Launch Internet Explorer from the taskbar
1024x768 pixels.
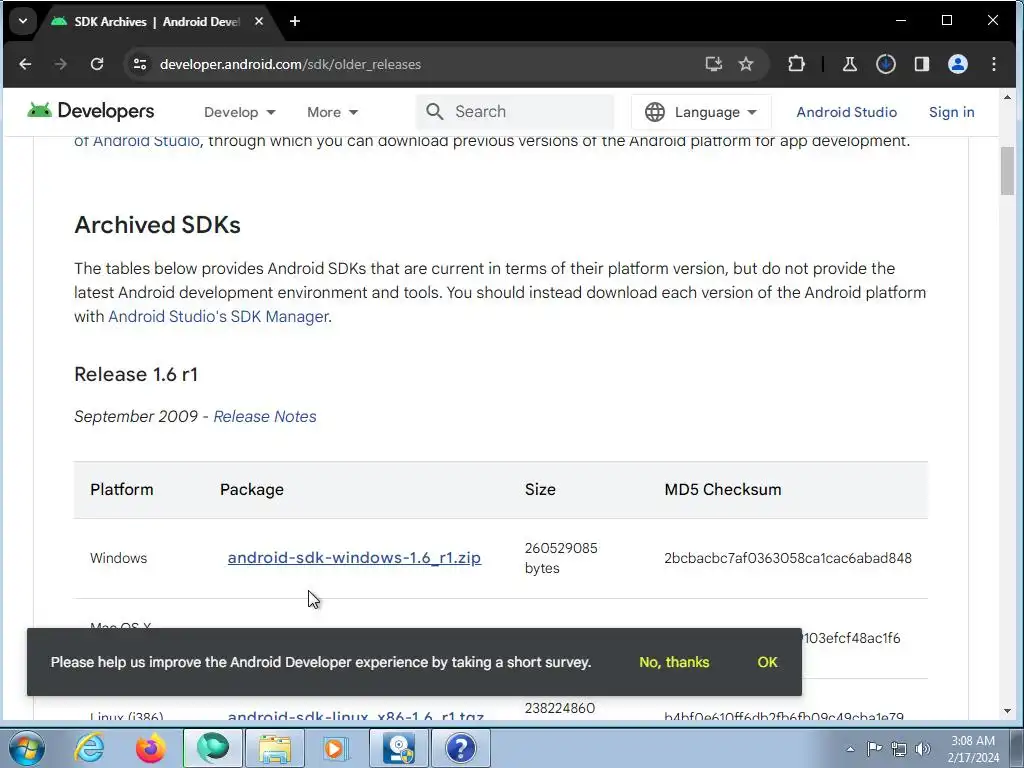89,748
